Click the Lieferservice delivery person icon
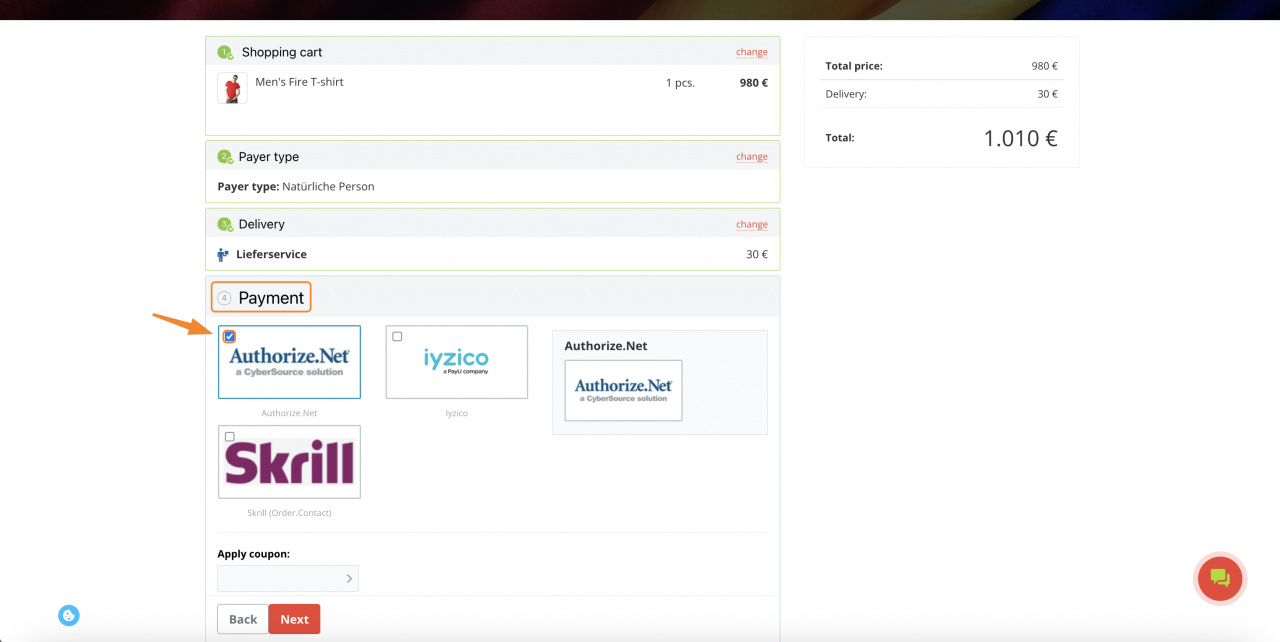The height and width of the screenshot is (642, 1280). [x=222, y=254]
